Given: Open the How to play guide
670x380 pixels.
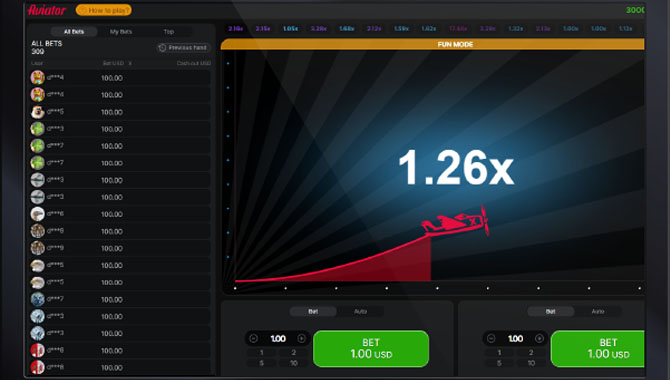Looking at the screenshot, I should [104, 10].
